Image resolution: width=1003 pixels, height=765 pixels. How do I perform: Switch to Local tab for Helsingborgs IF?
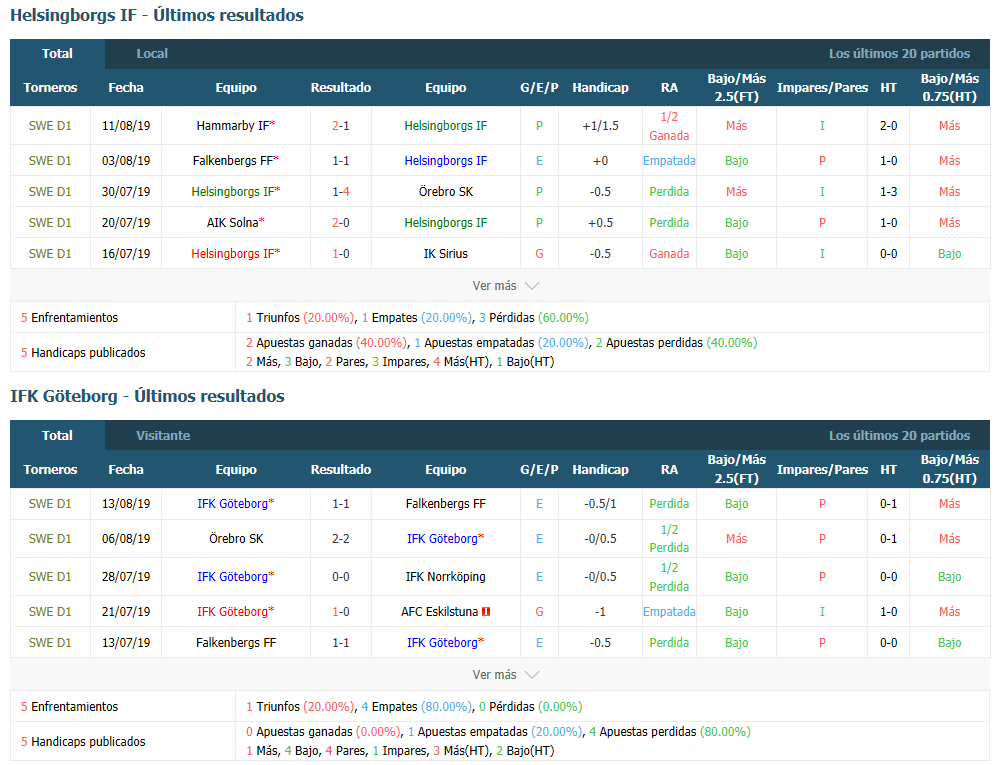point(152,54)
